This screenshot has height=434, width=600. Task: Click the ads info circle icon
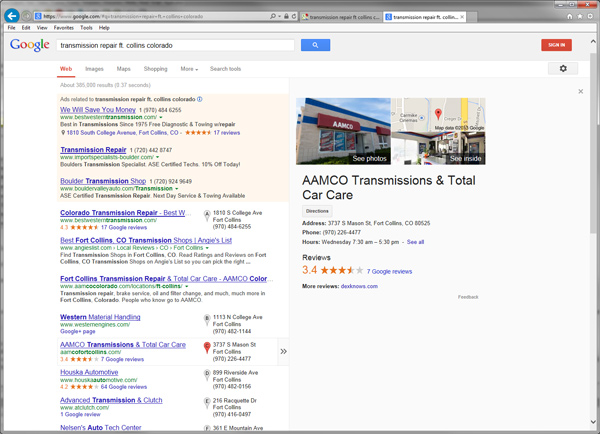pos(200,99)
